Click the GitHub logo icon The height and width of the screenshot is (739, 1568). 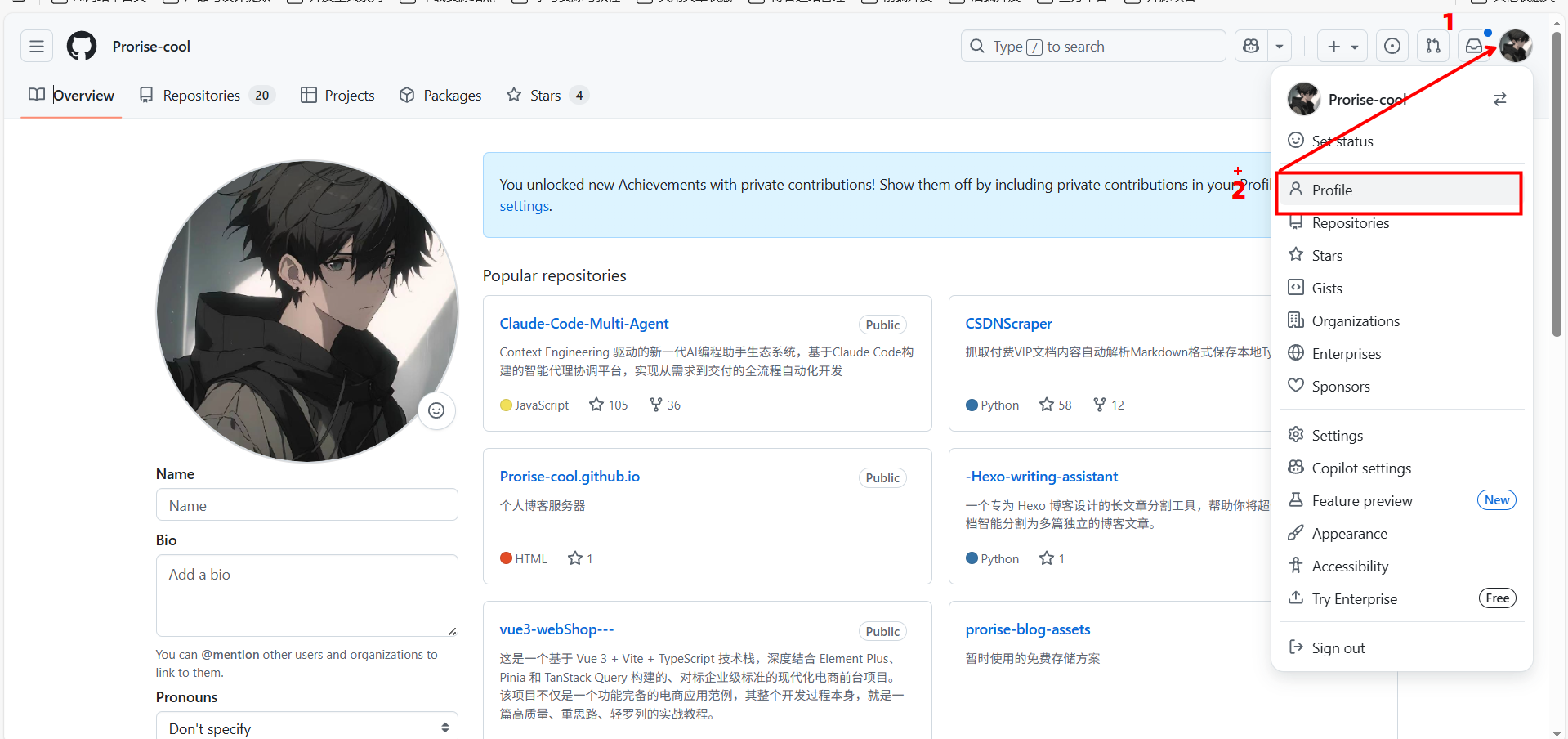click(82, 47)
